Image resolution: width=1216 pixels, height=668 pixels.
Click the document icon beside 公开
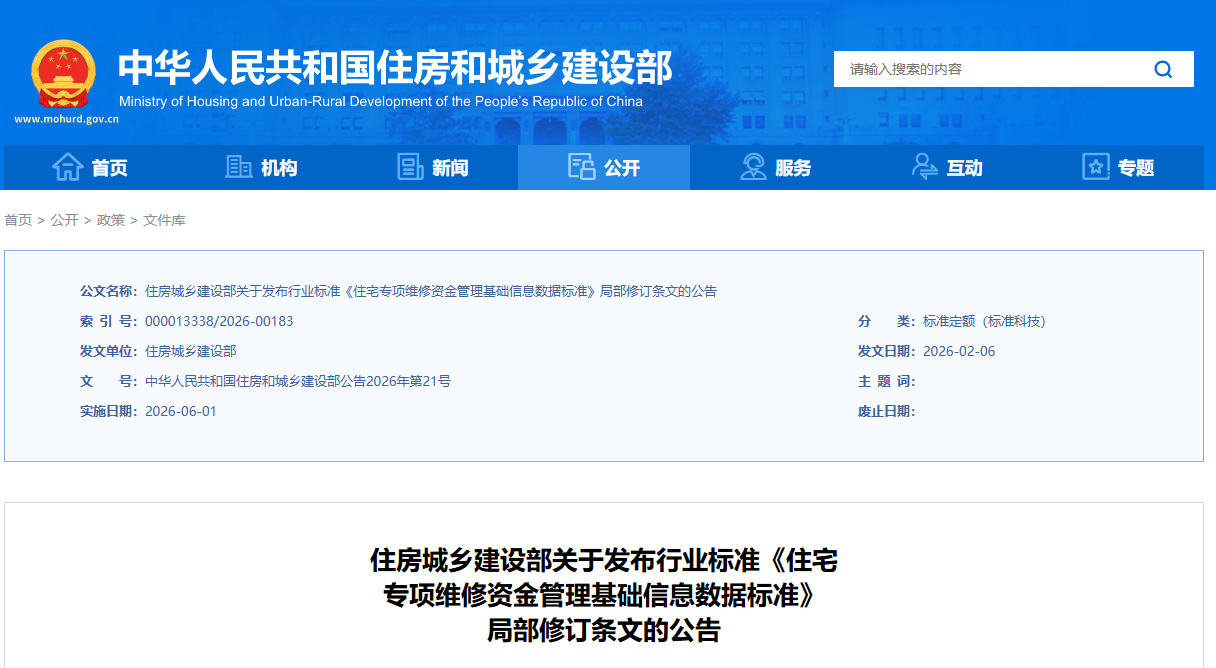(582, 167)
